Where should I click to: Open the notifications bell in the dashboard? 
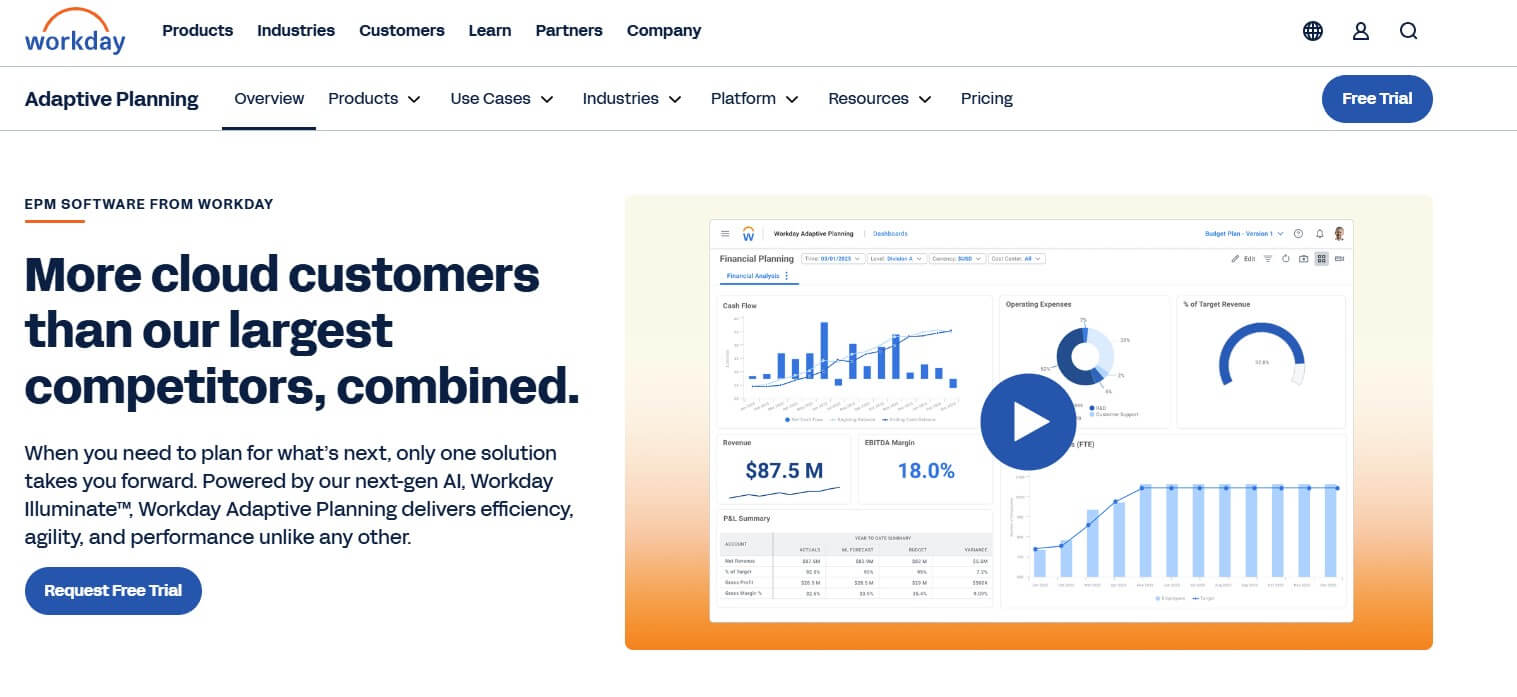(1319, 233)
